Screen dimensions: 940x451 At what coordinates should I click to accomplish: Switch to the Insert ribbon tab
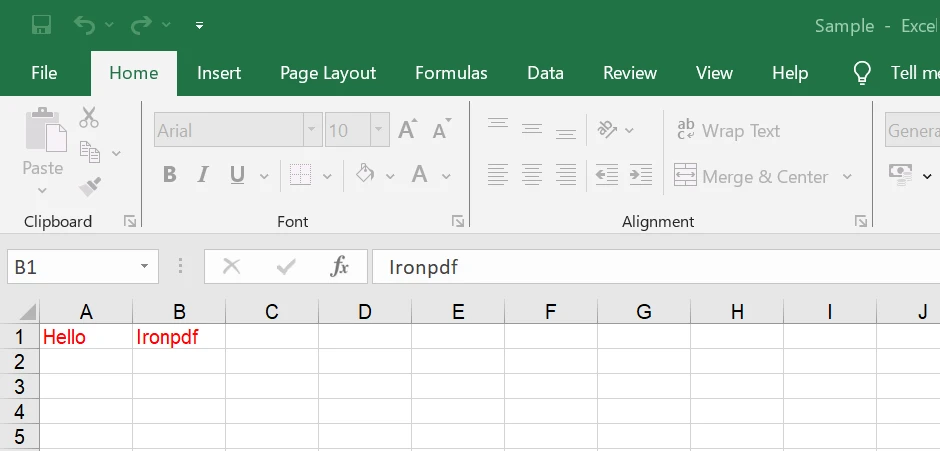point(219,73)
